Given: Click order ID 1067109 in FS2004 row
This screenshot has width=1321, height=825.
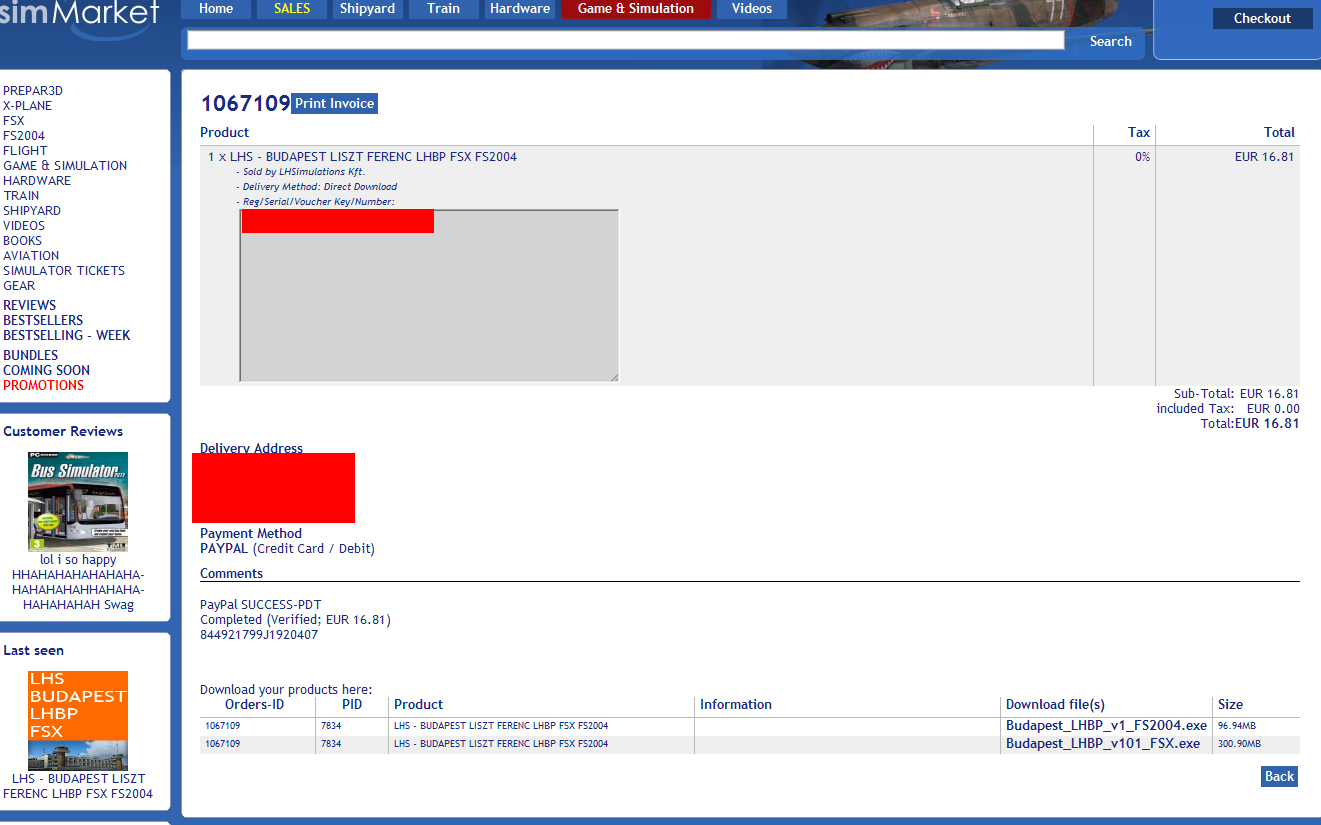Looking at the screenshot, I should point(223,726).
